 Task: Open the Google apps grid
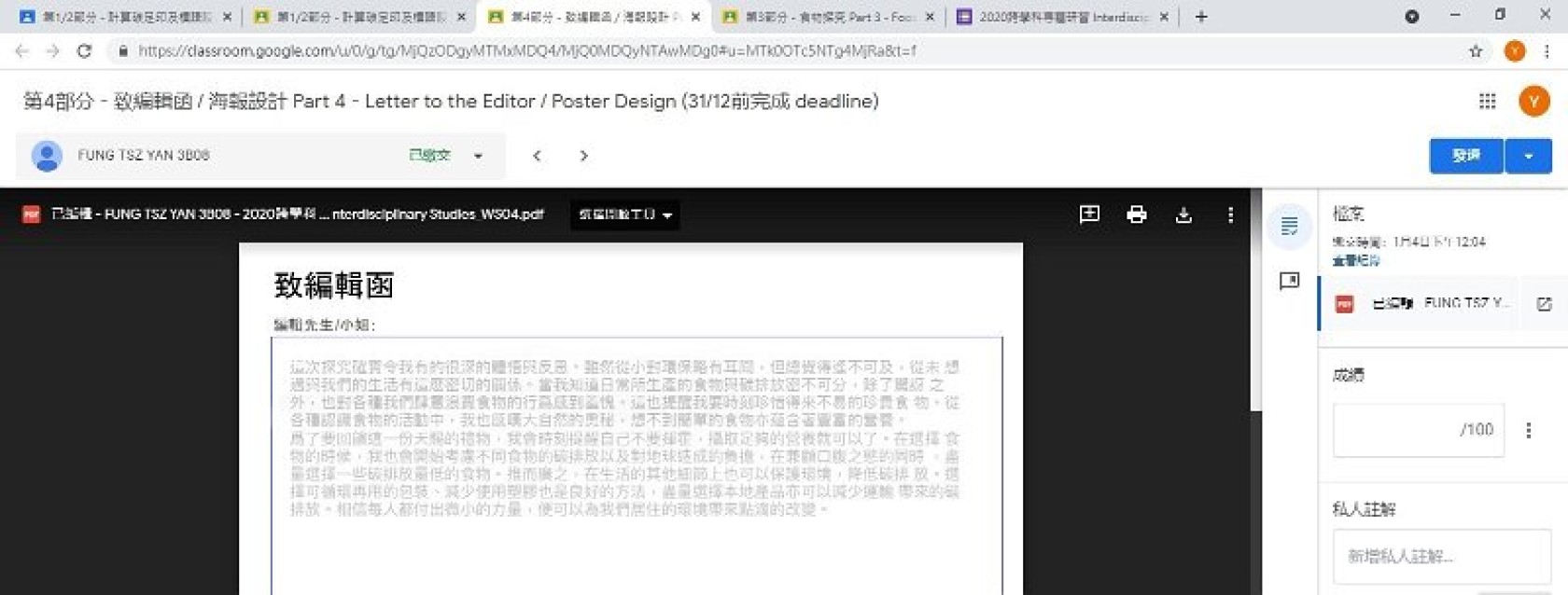(x=1488, y=101)
